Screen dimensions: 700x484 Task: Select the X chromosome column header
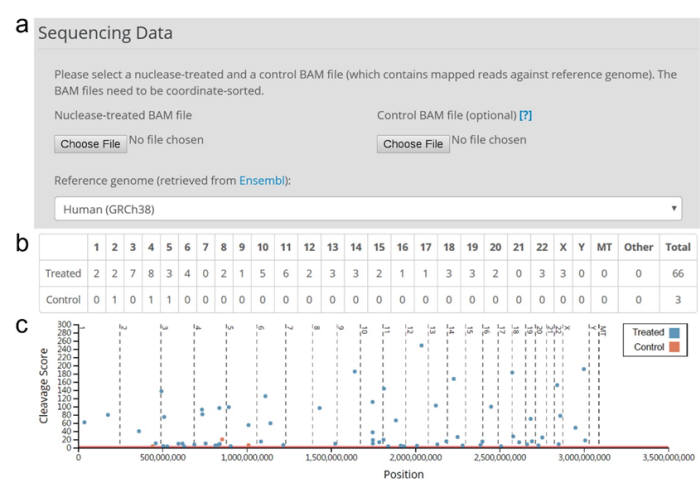click(x=564, y=247)
